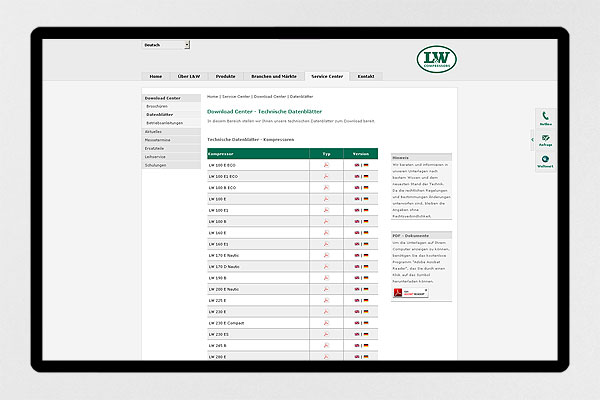
Task: Click the Service Center breadcrumb link
Action: point(236,96)
